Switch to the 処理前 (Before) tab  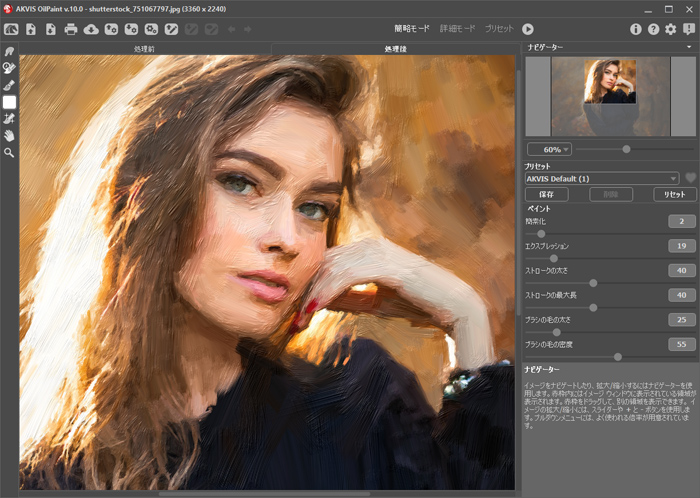tap(145, 49)
